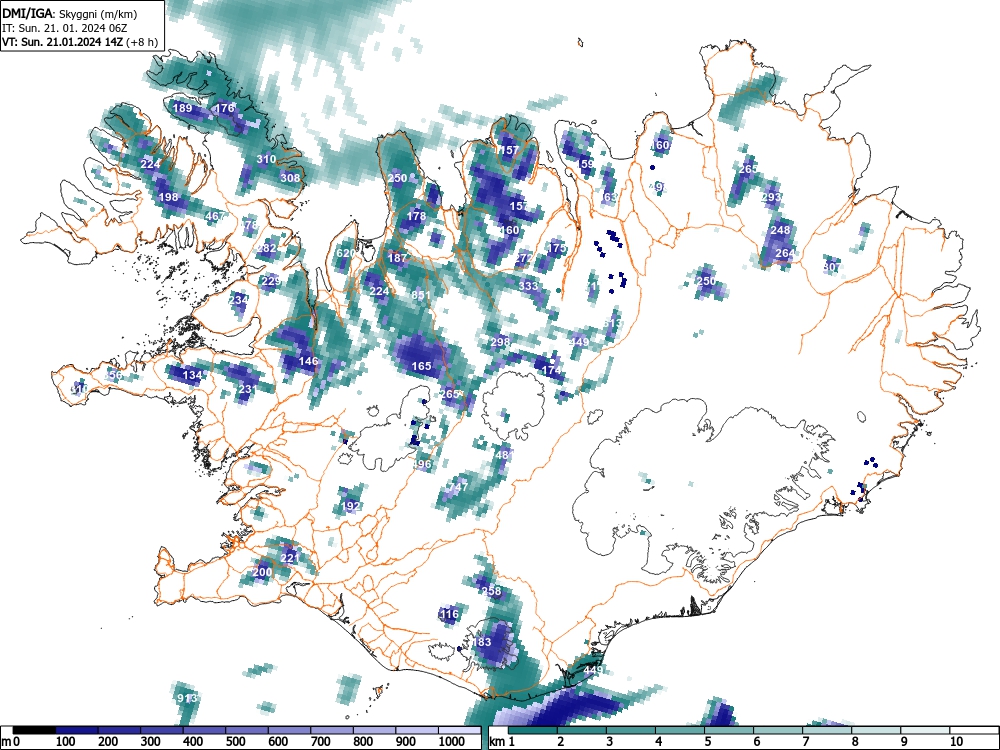Select the '221' value near the southwest coast
The image size is (1000, 750).
[x=290, y=558]
